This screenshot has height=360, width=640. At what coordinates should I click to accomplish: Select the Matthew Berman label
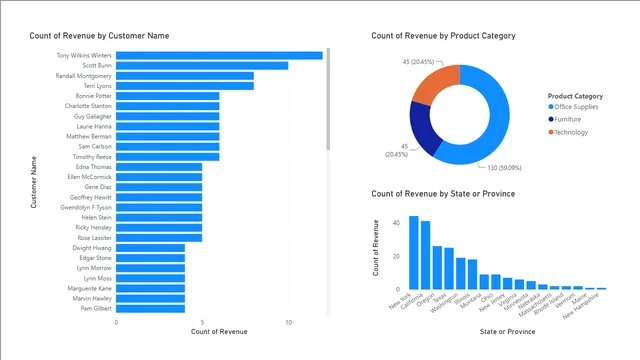[89, 136]
